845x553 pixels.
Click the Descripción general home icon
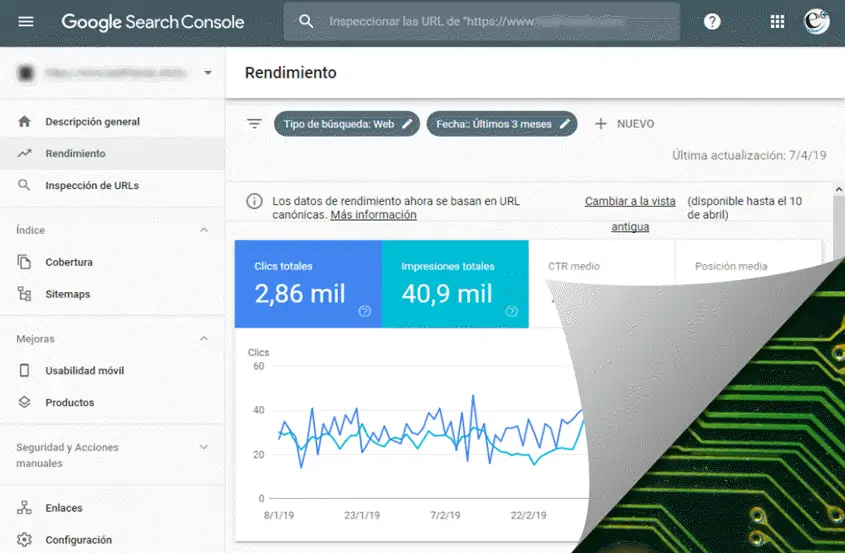24,121
